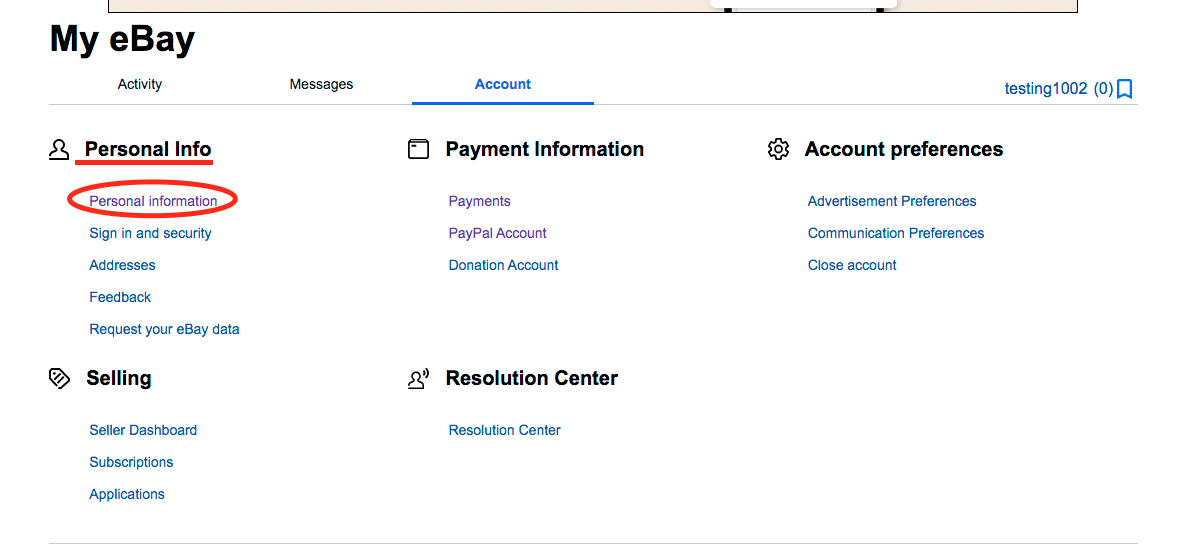Click the feedback score (0) link

pyautogui.click(x=1104, y=89)
